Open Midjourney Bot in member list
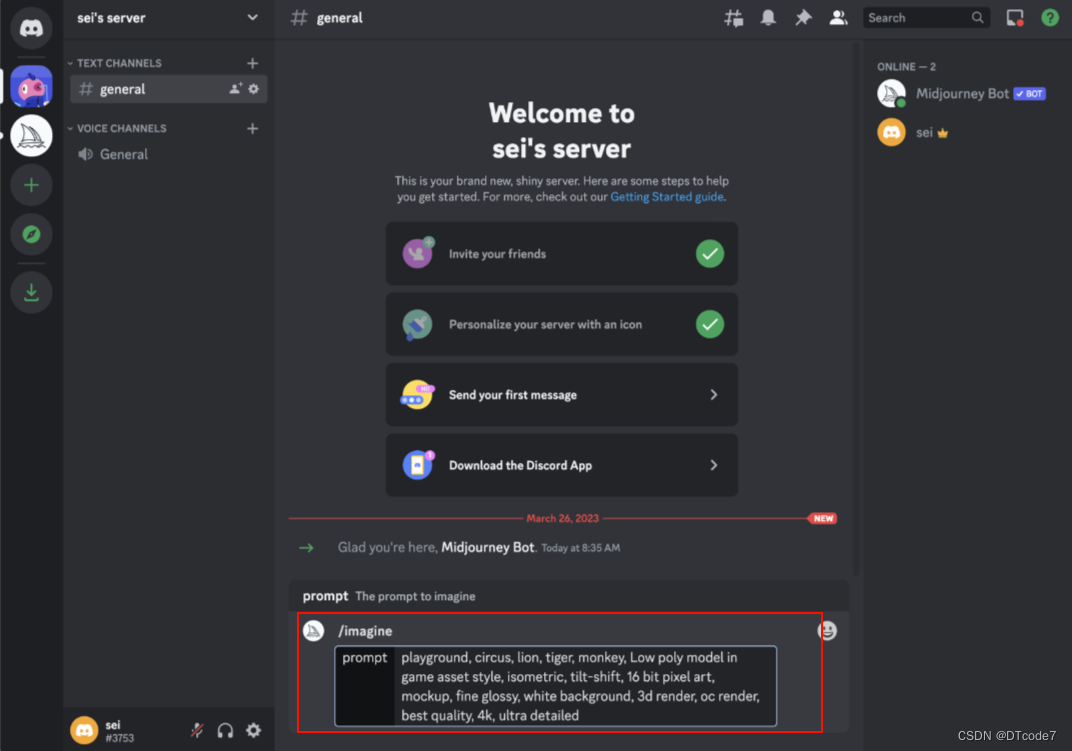 tap(963, 94)
